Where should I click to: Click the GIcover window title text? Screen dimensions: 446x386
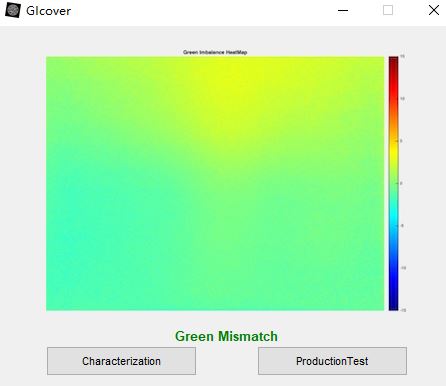tap(49, 11)
